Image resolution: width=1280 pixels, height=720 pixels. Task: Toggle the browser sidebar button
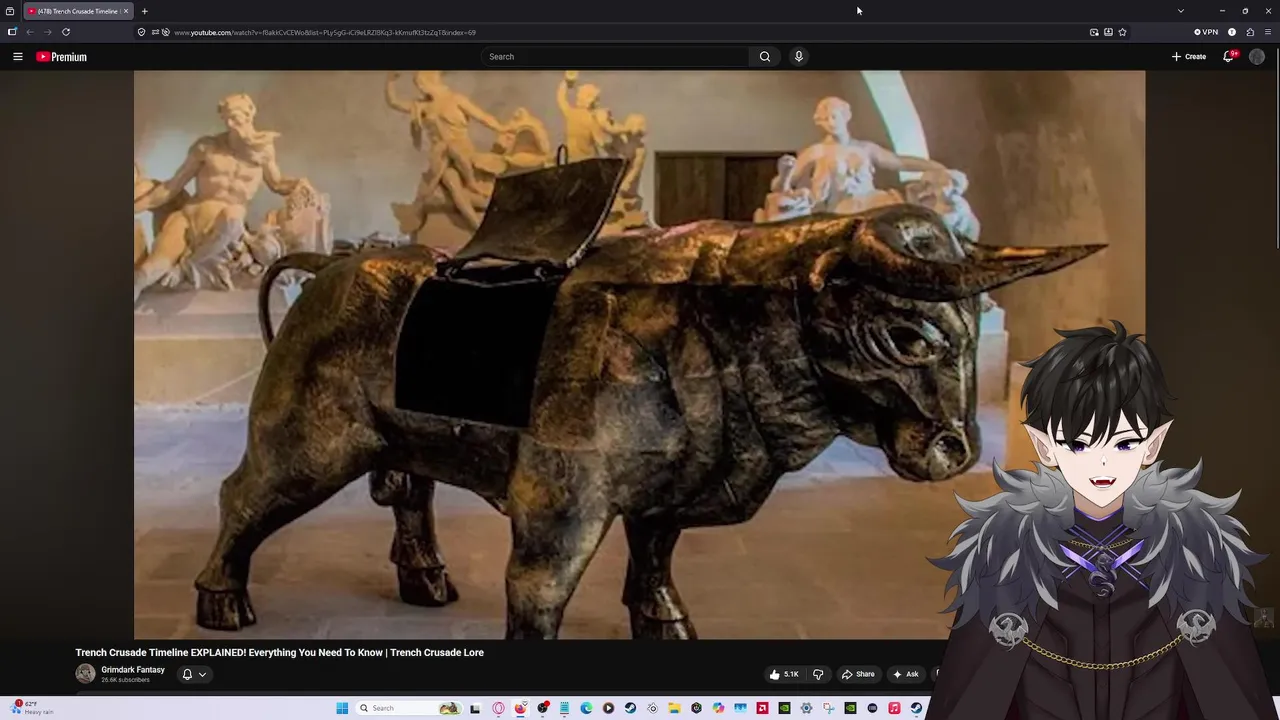[x=12, y=32]
